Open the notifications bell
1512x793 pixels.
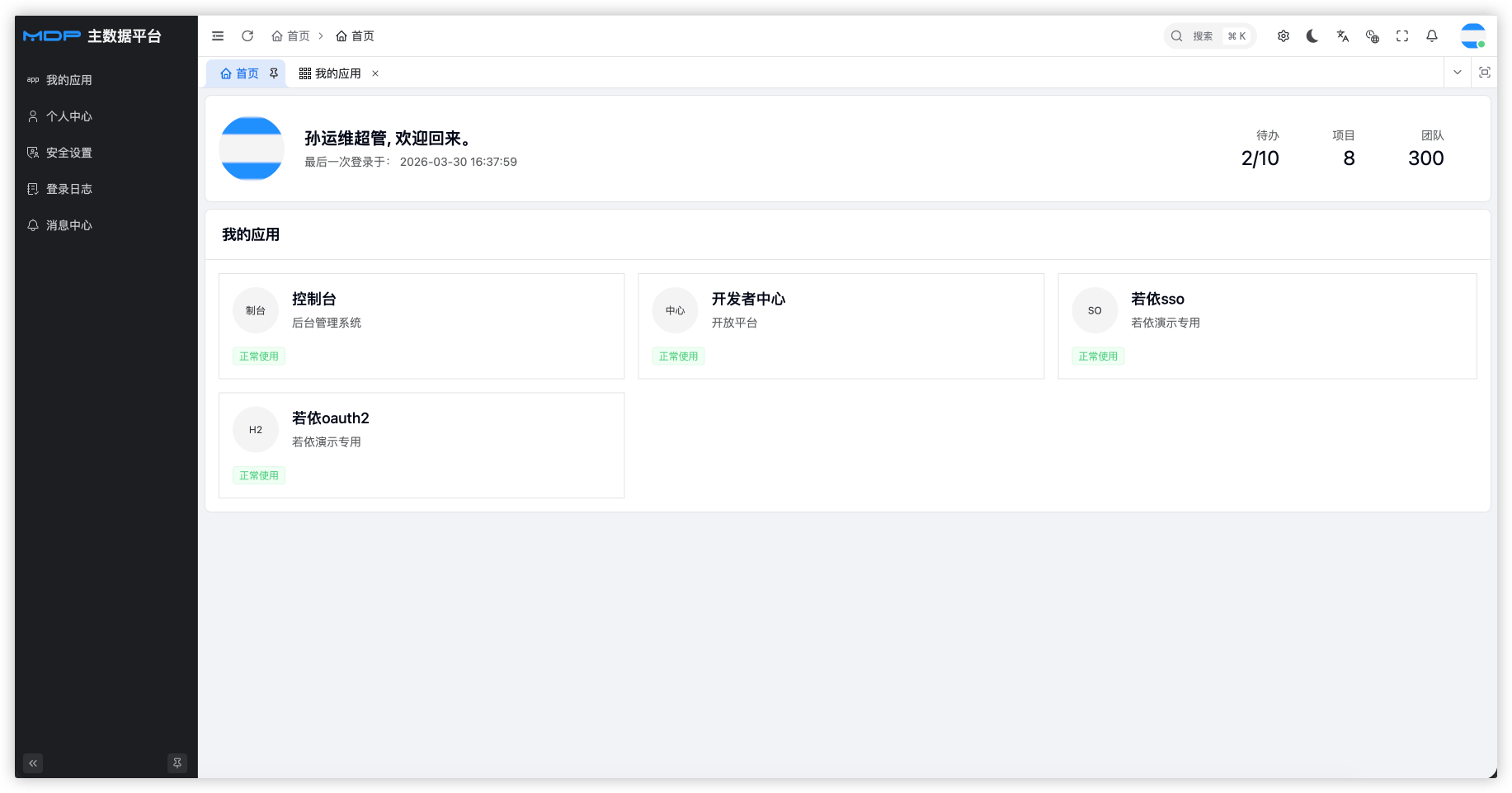click(1432, 36)
